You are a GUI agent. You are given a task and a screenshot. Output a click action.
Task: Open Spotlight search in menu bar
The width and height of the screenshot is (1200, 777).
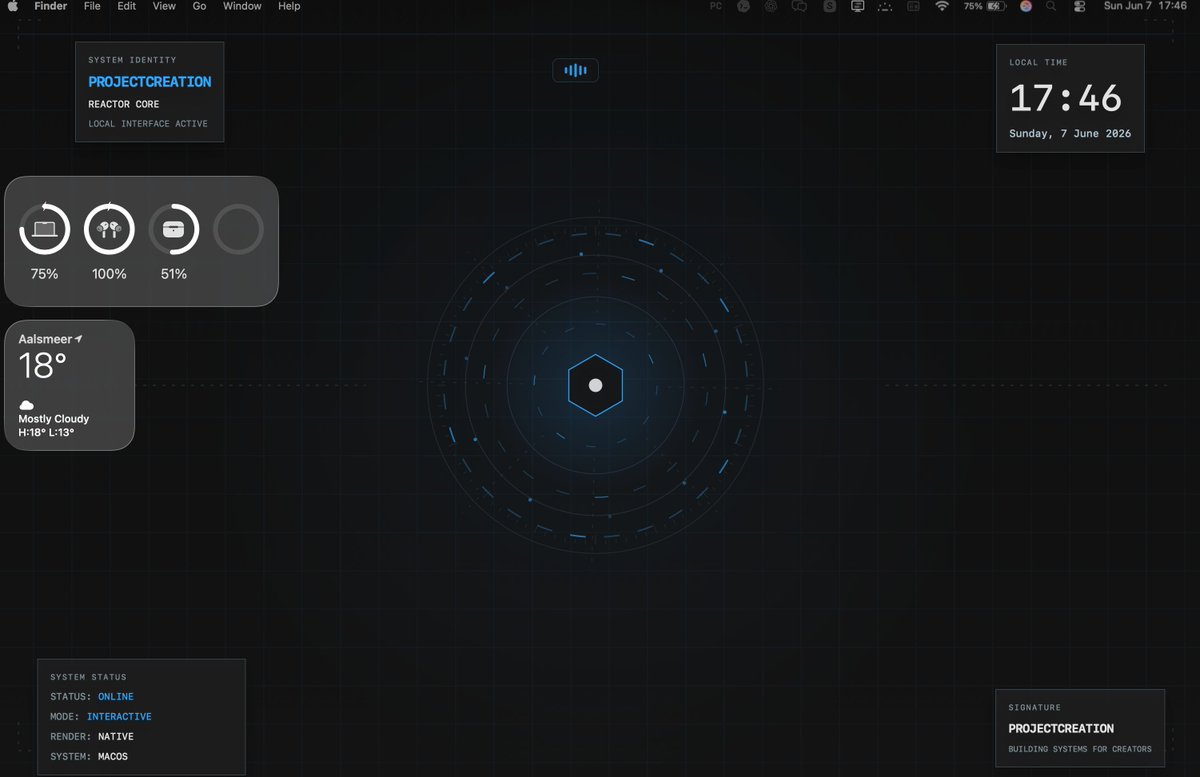coord(1051,6)
